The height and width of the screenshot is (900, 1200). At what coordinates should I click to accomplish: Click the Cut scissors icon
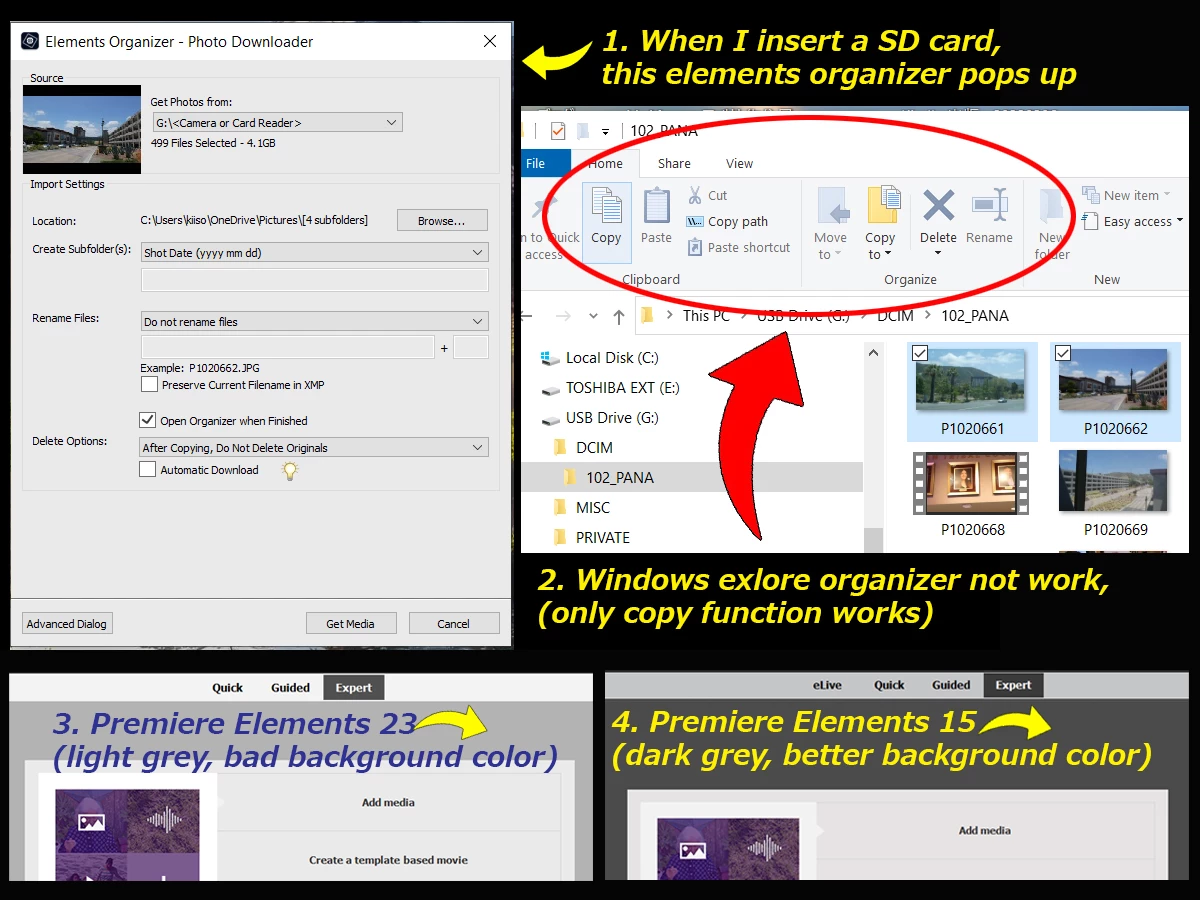pos(695,195)
